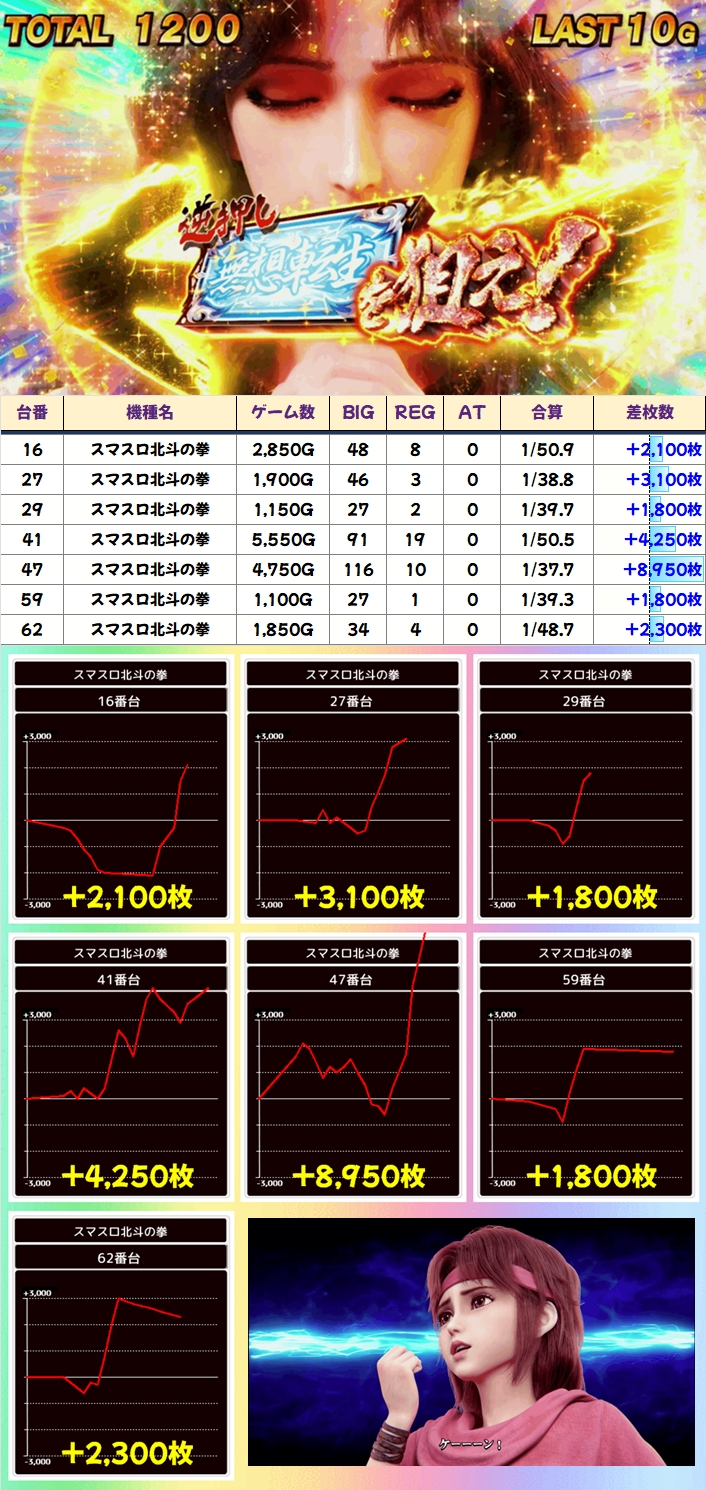Click the 5,550G game count cell
Image resolution: width=706 pixels, height=1490 pixels.
283,540
